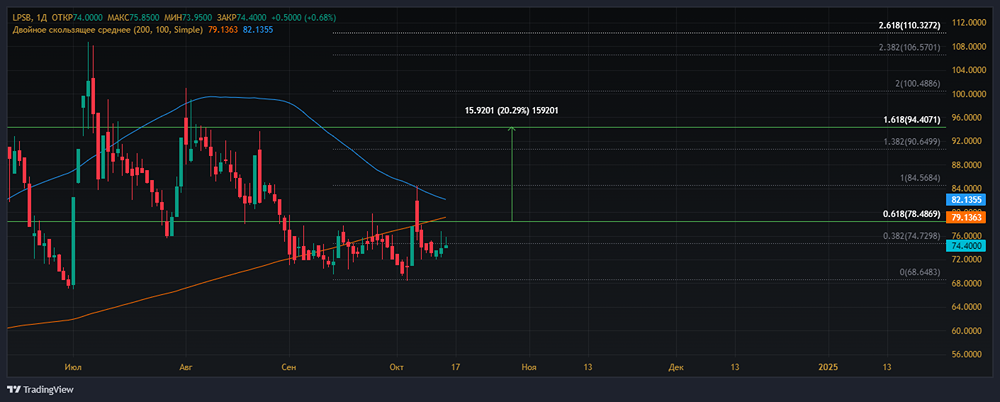Select Fibonacci level label 1.618(94.4071)
Image resolution: width=1000 pixels, height=402 pixels.
pyautogui.click(x=911, y=120)
